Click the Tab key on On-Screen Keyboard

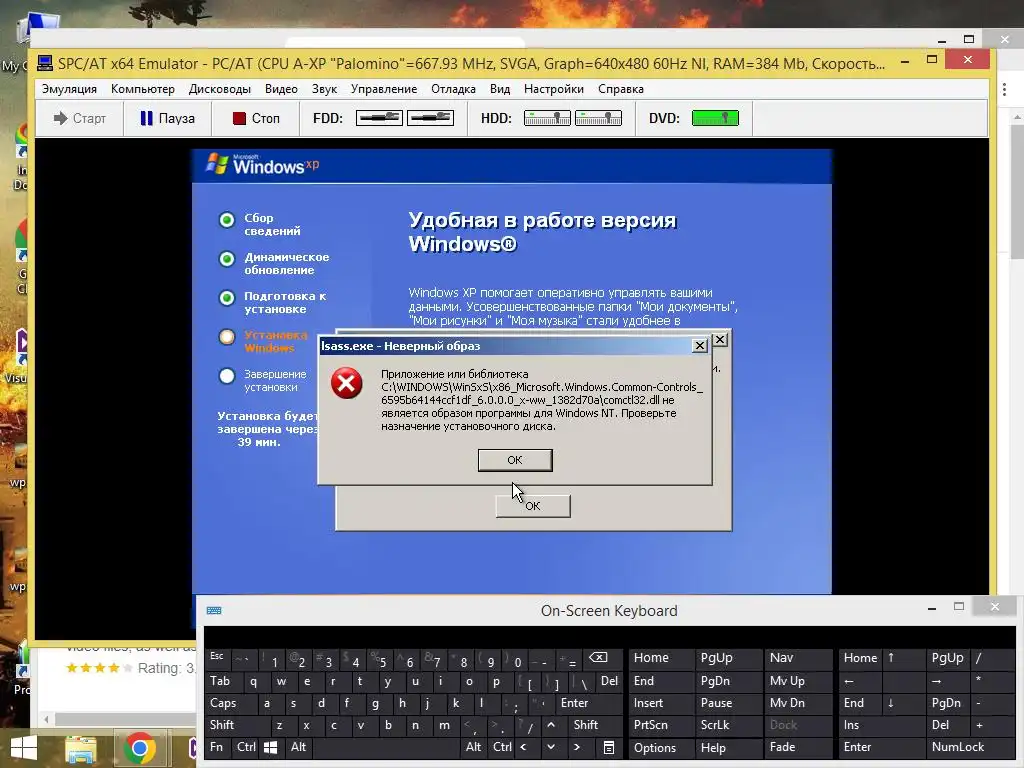[x=221, y=681]
